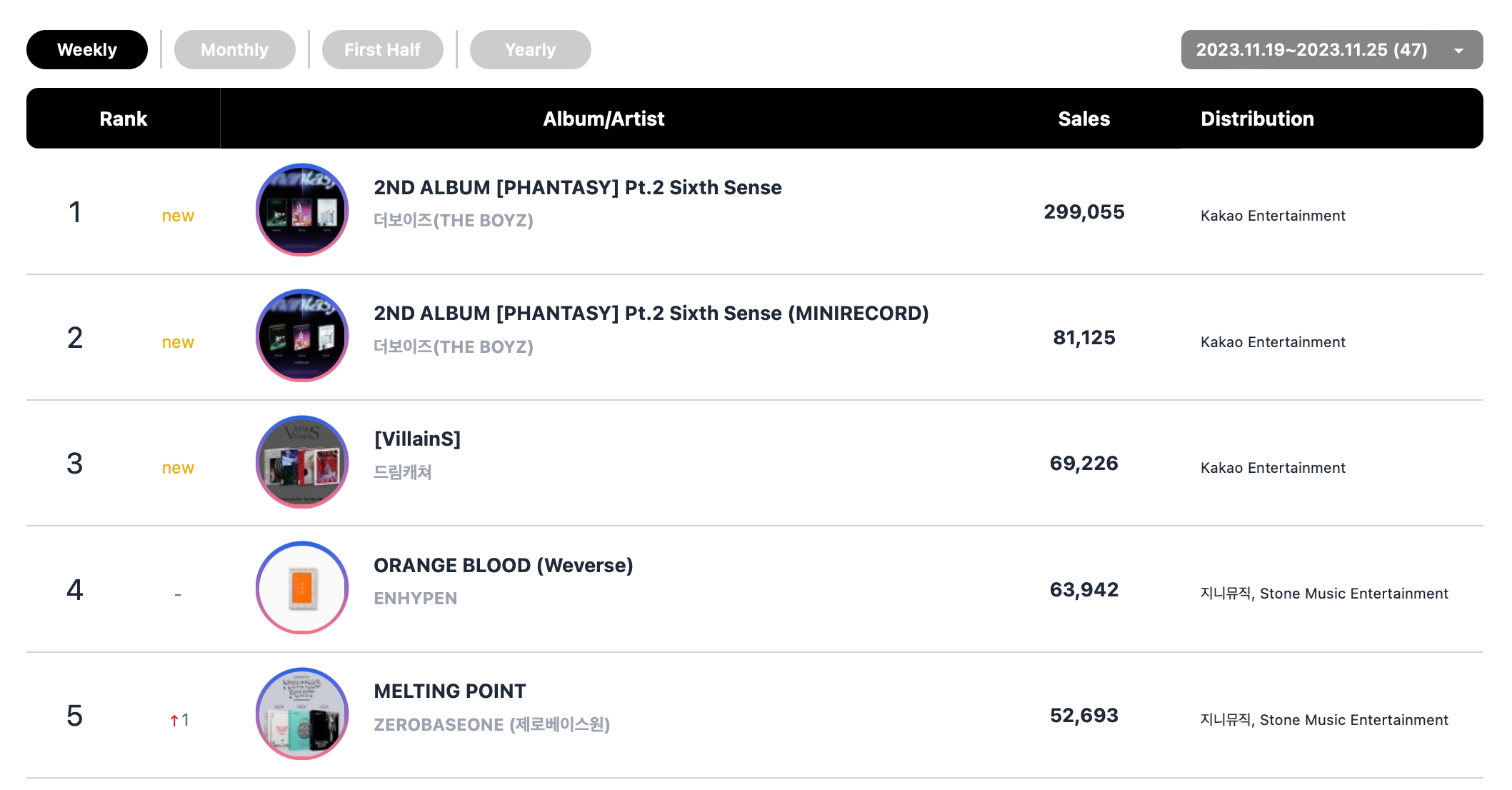The width and height of the screenshot is (1512, 790).
Task: Open ZEROBASEONE artist name link
Action: tap(491, 725)
